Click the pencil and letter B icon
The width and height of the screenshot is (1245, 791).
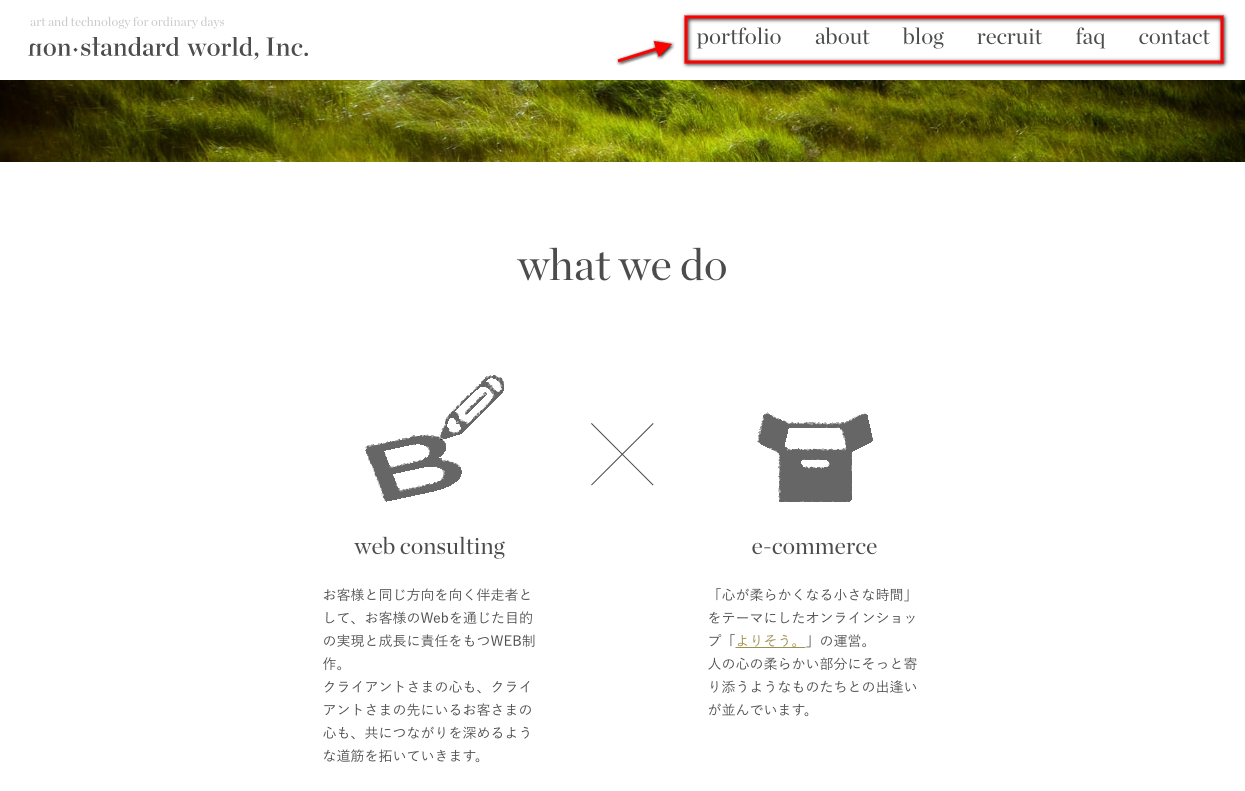tap(434, 438)
